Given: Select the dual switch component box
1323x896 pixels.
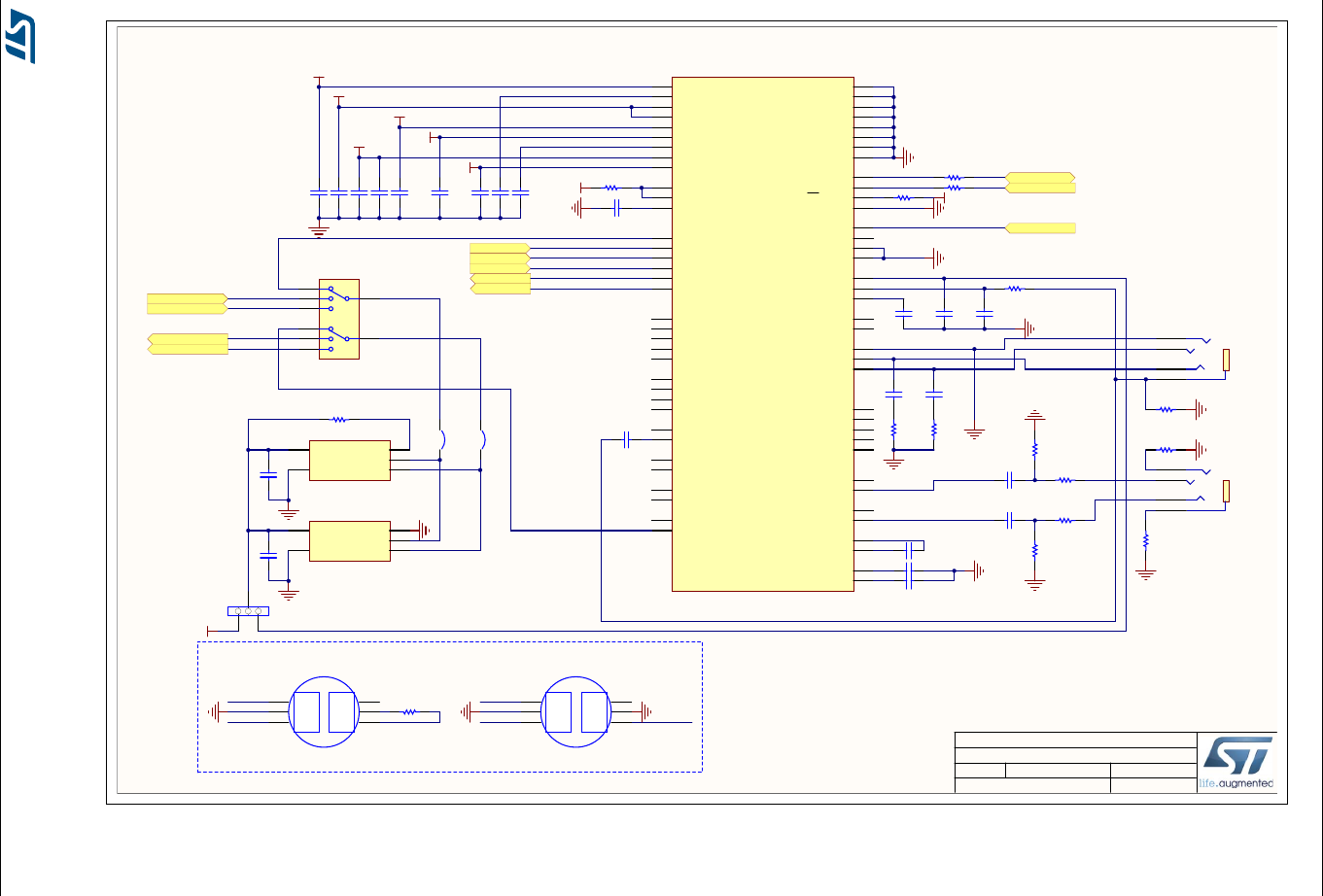Looking at the screenshot, I should tap(339, 319).
